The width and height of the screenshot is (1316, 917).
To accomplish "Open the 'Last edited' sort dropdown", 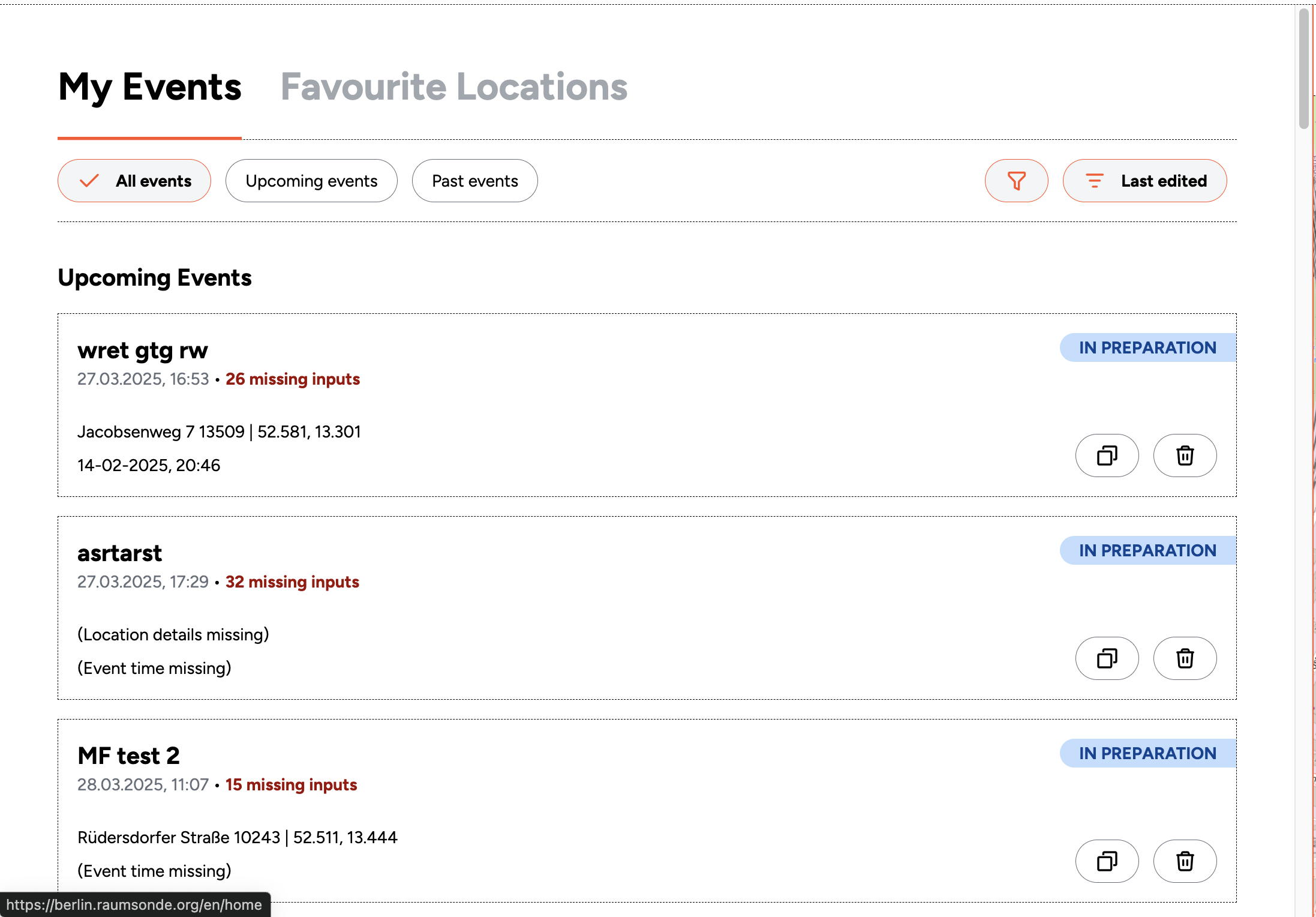I will point(1163,181).
